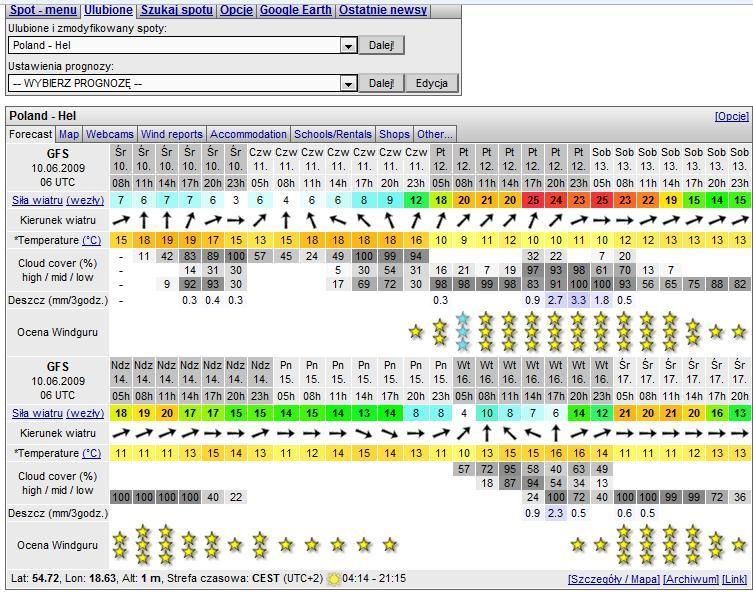Open the Schools/Rentals tab

click(333, 134)
